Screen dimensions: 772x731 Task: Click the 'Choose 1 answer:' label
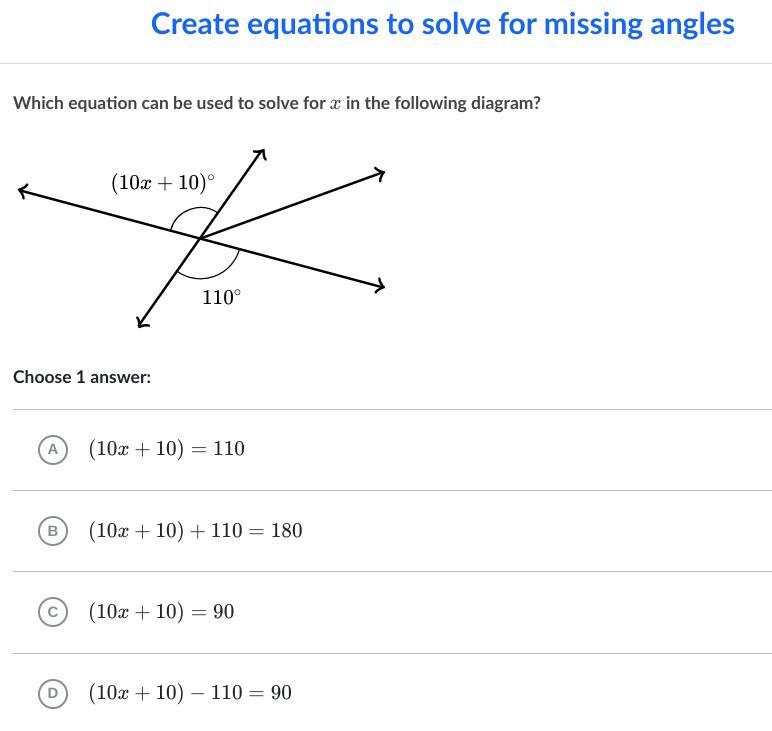(82, 377)
